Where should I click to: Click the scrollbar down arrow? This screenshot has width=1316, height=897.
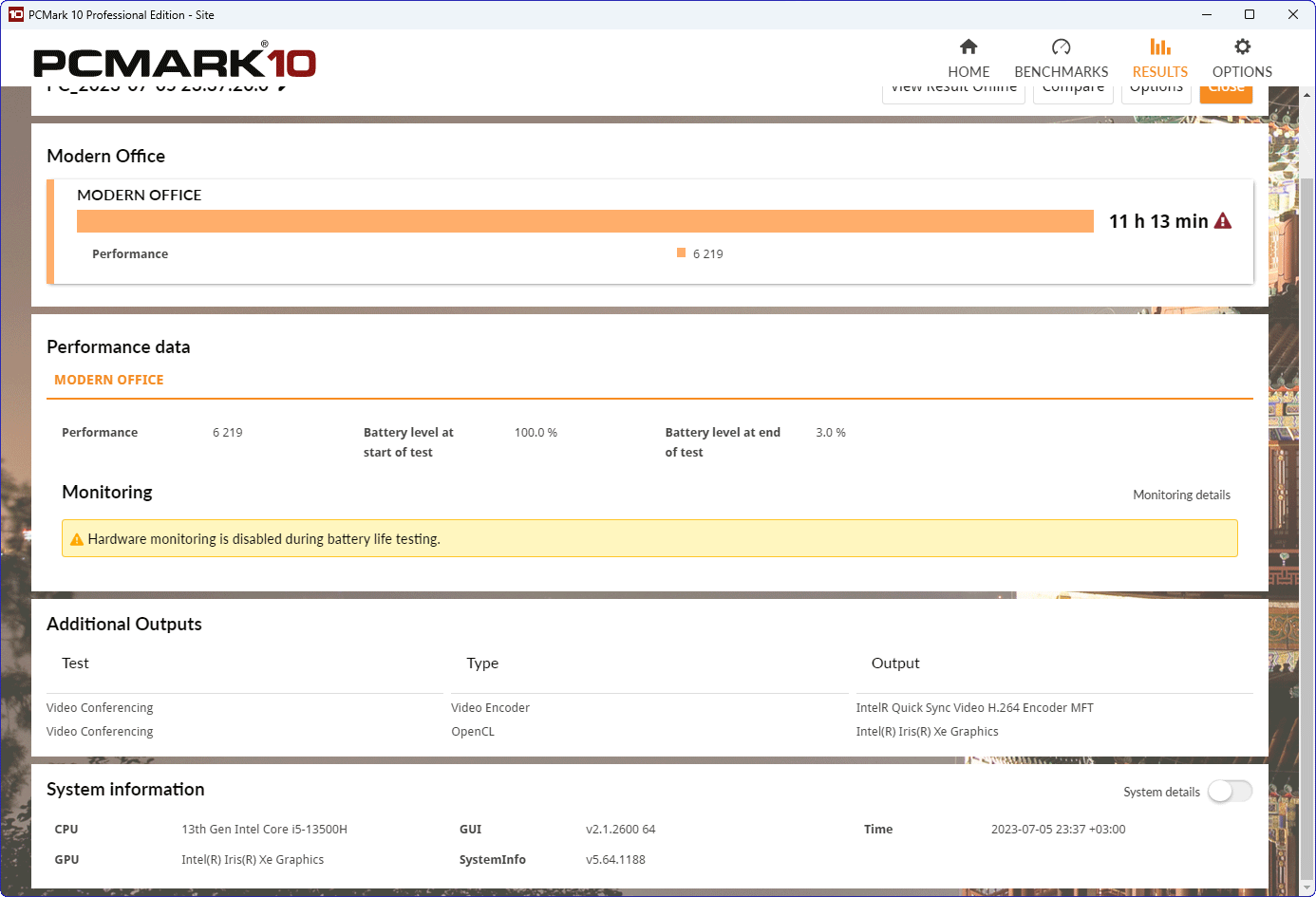[x=1307, y=888]
